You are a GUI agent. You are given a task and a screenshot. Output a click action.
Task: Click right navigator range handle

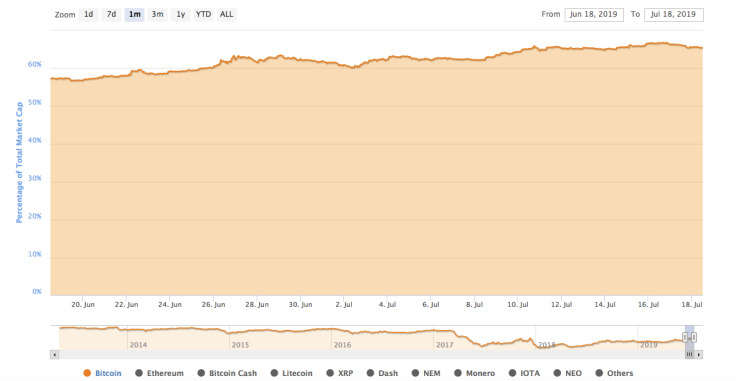tap(694, 337)
